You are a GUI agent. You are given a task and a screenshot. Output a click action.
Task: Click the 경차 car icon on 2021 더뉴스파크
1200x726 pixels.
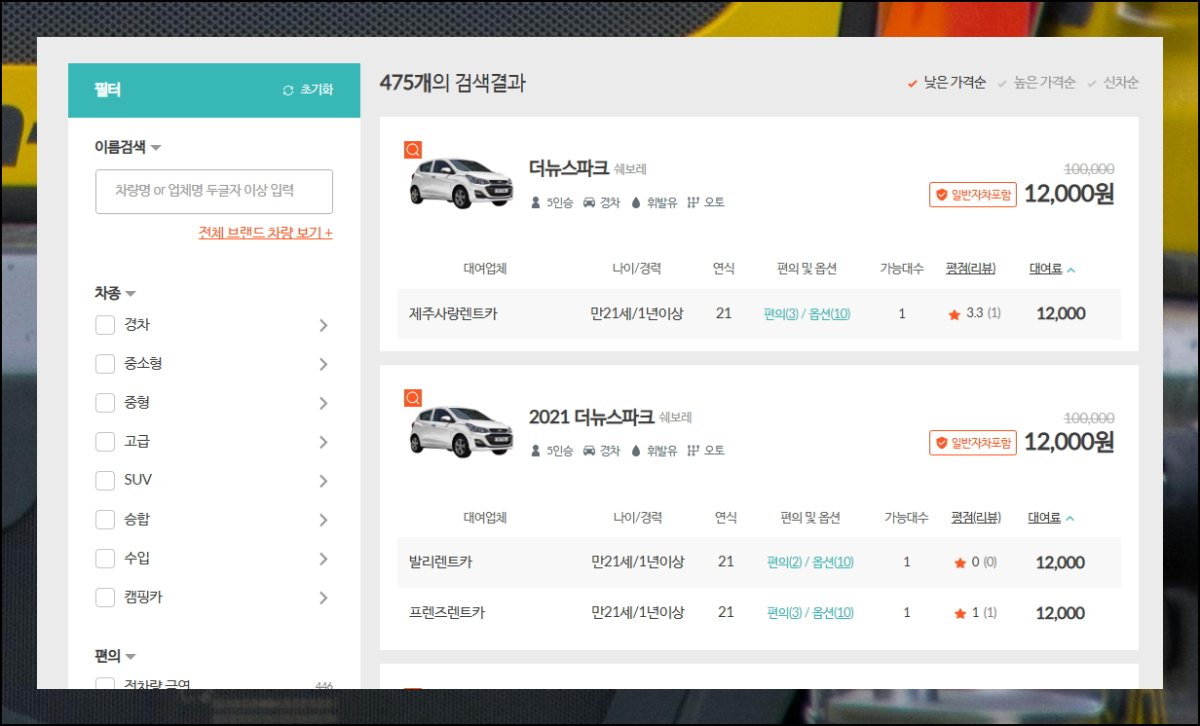tap(589, 451)
